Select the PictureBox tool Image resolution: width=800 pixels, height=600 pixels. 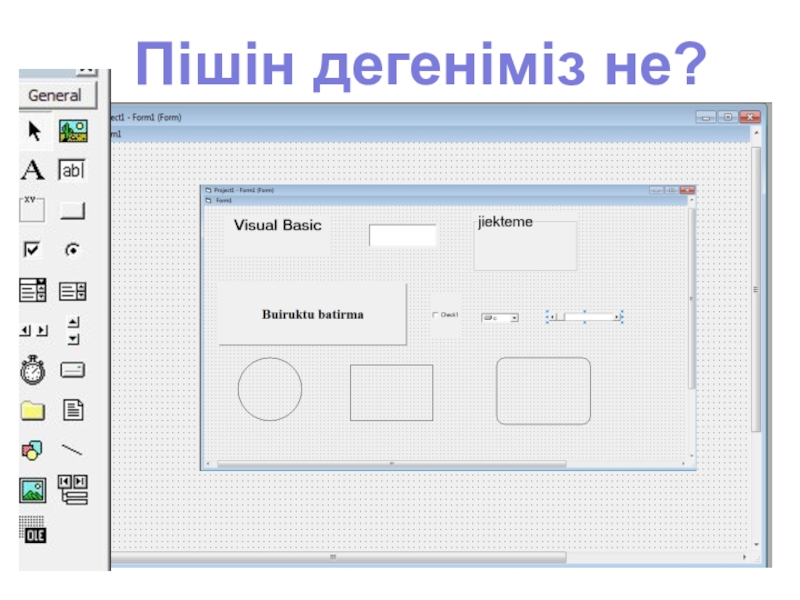click(73, 131)
